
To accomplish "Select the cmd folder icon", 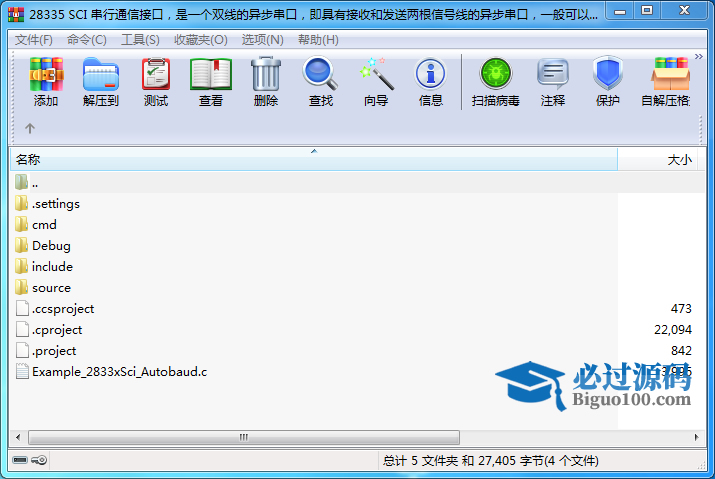I will coord(21,224).
